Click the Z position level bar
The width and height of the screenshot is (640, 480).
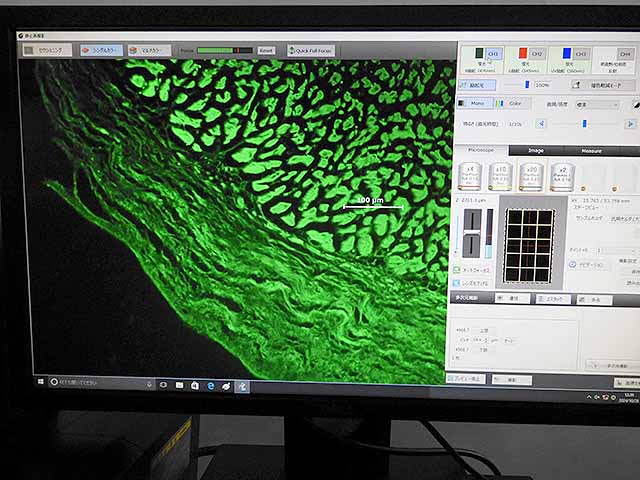(489, 233)
